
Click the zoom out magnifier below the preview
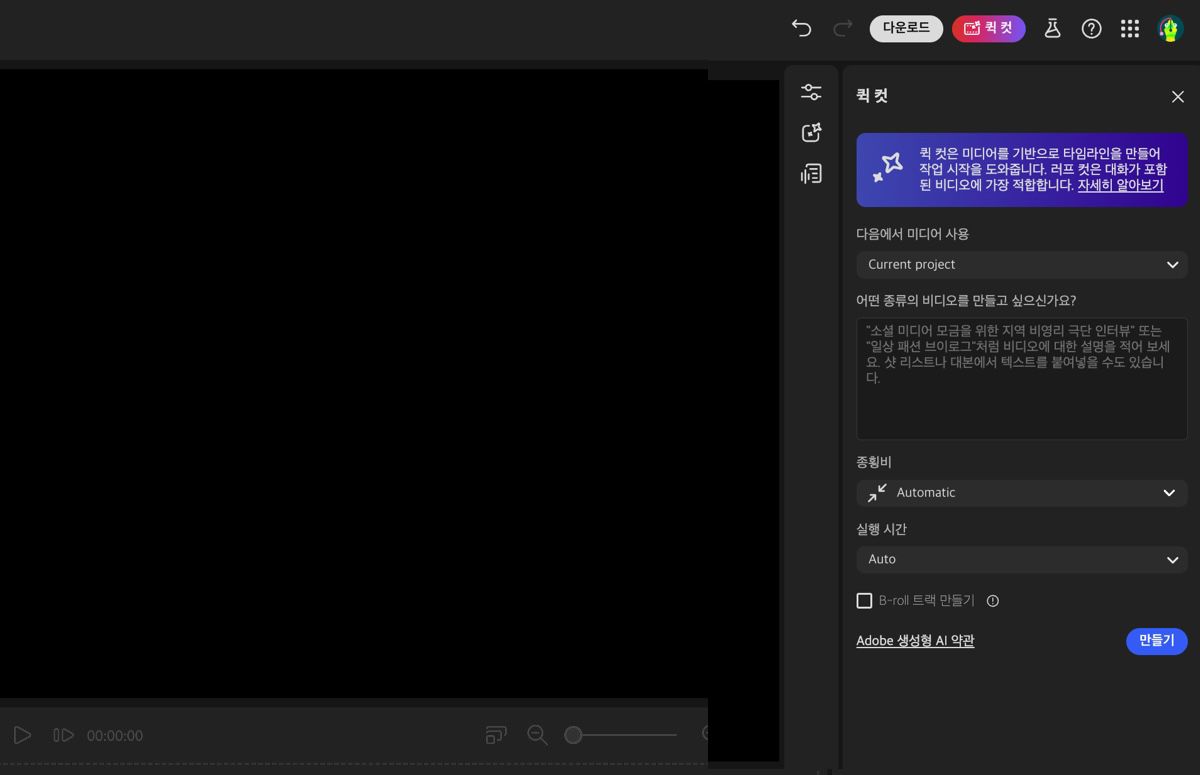pos(537,735)
